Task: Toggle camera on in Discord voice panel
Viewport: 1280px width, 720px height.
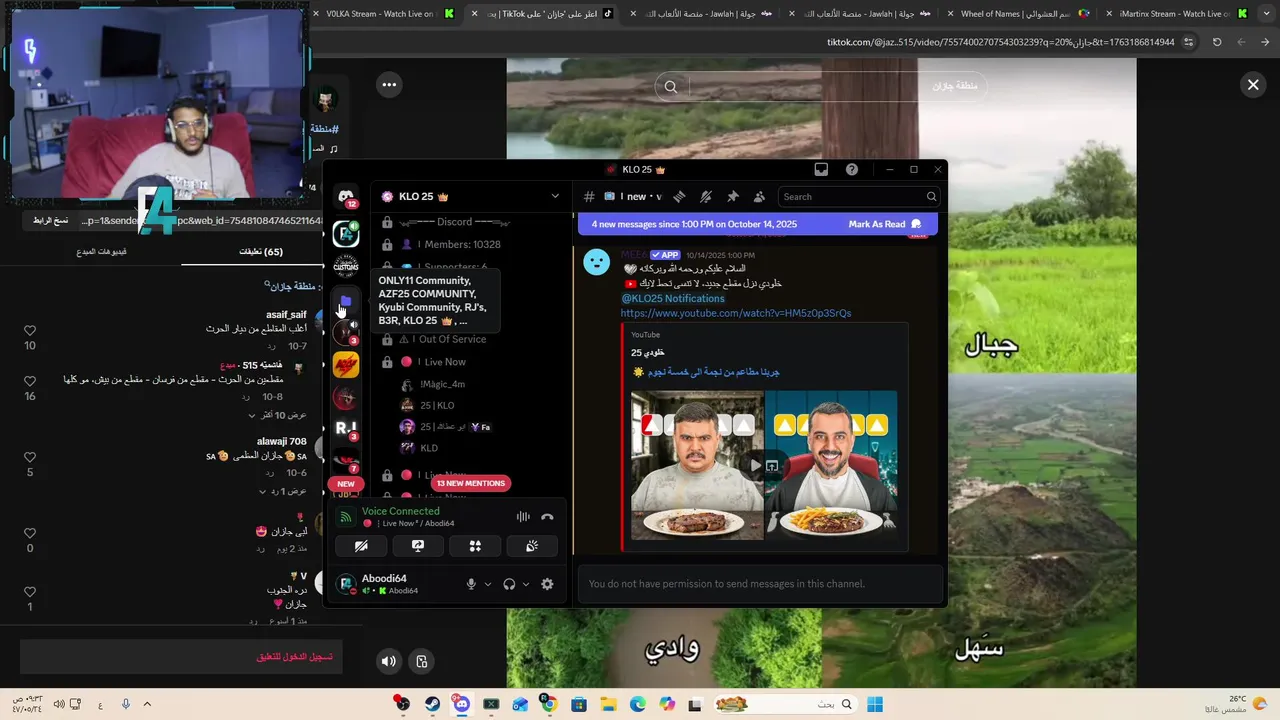Action: 361,546
